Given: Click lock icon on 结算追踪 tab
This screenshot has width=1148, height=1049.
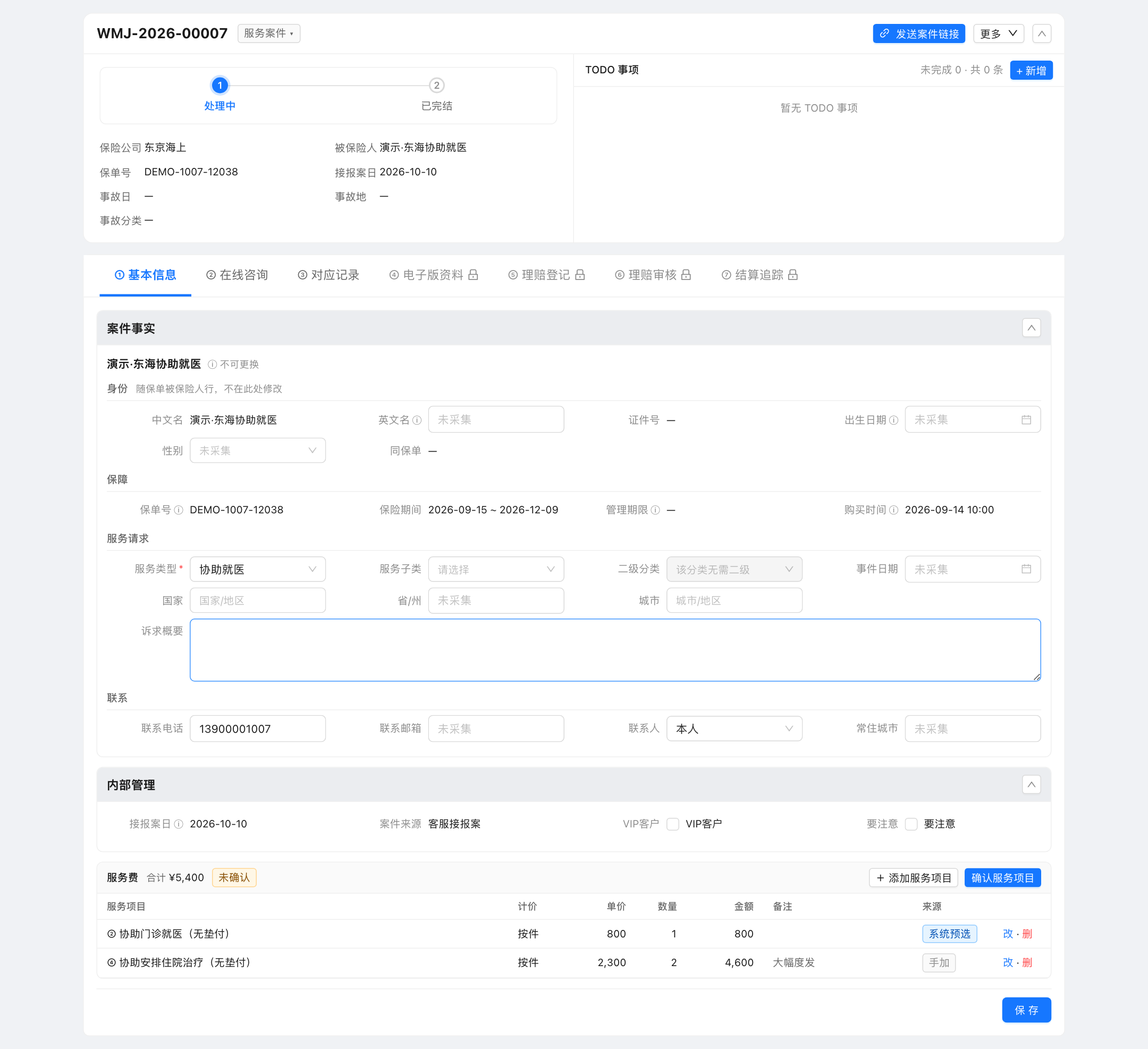Looking at the screenshot, I should coord(792,275).
